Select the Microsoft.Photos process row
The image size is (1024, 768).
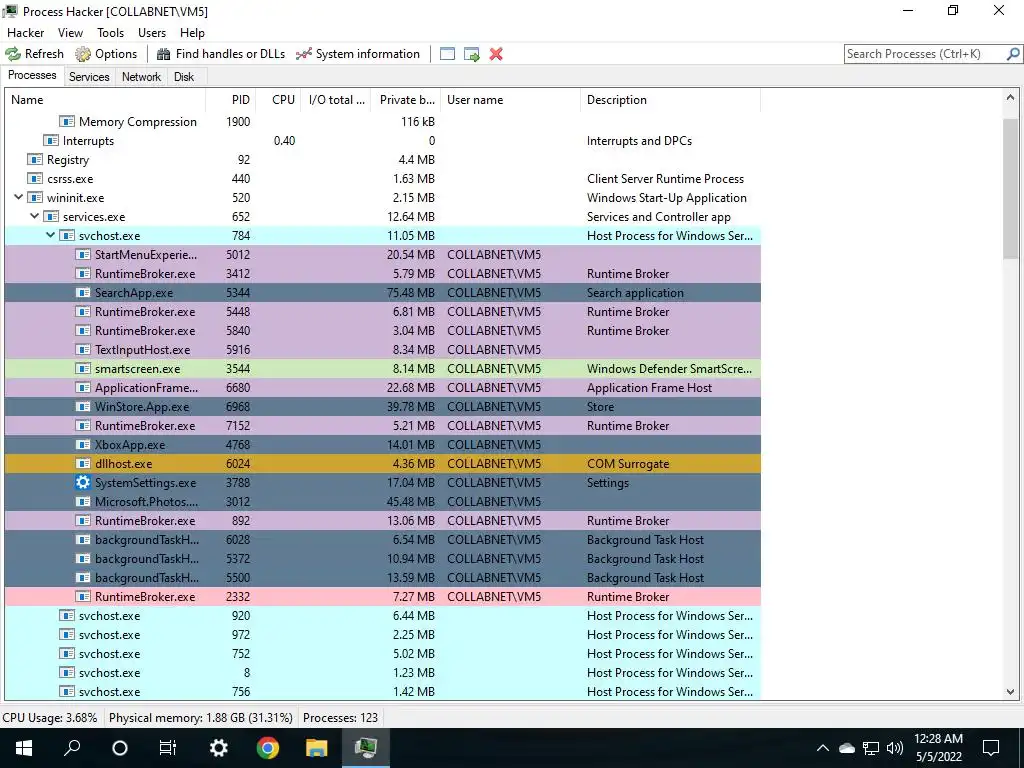pos(383,502)
